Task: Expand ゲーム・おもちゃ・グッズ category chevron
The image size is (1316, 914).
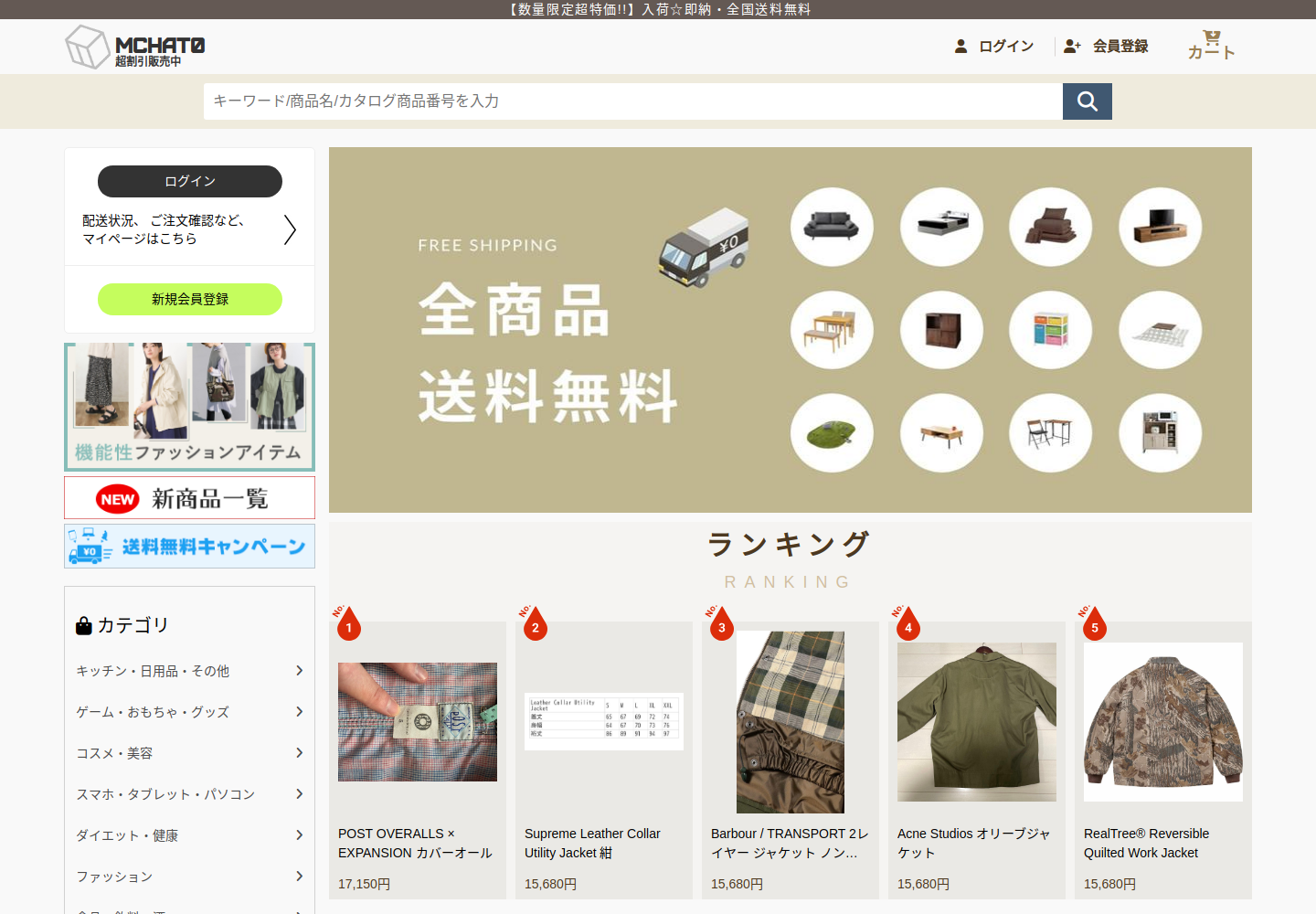Action: pyautogui.click(x=299, y=712)
